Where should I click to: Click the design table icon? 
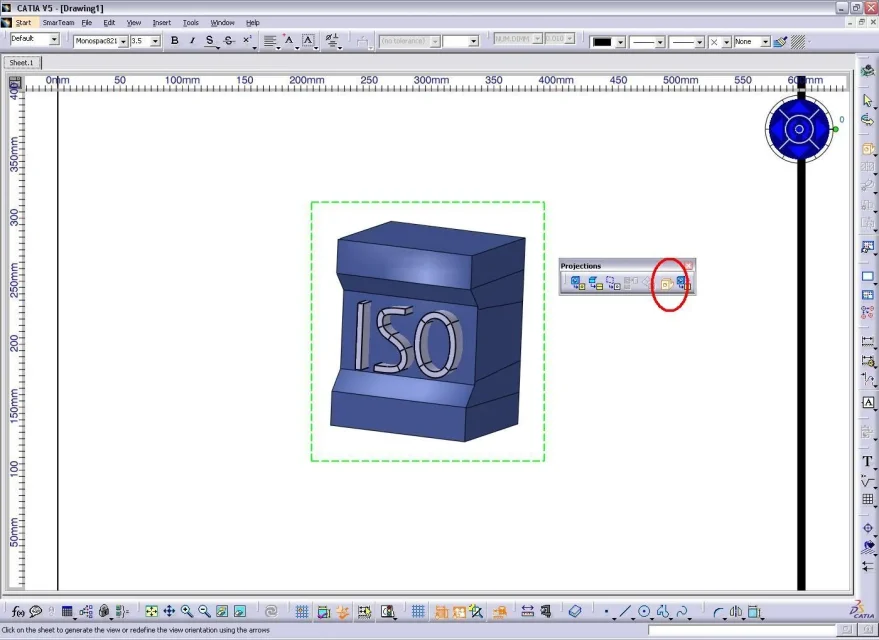coord(67,611)
